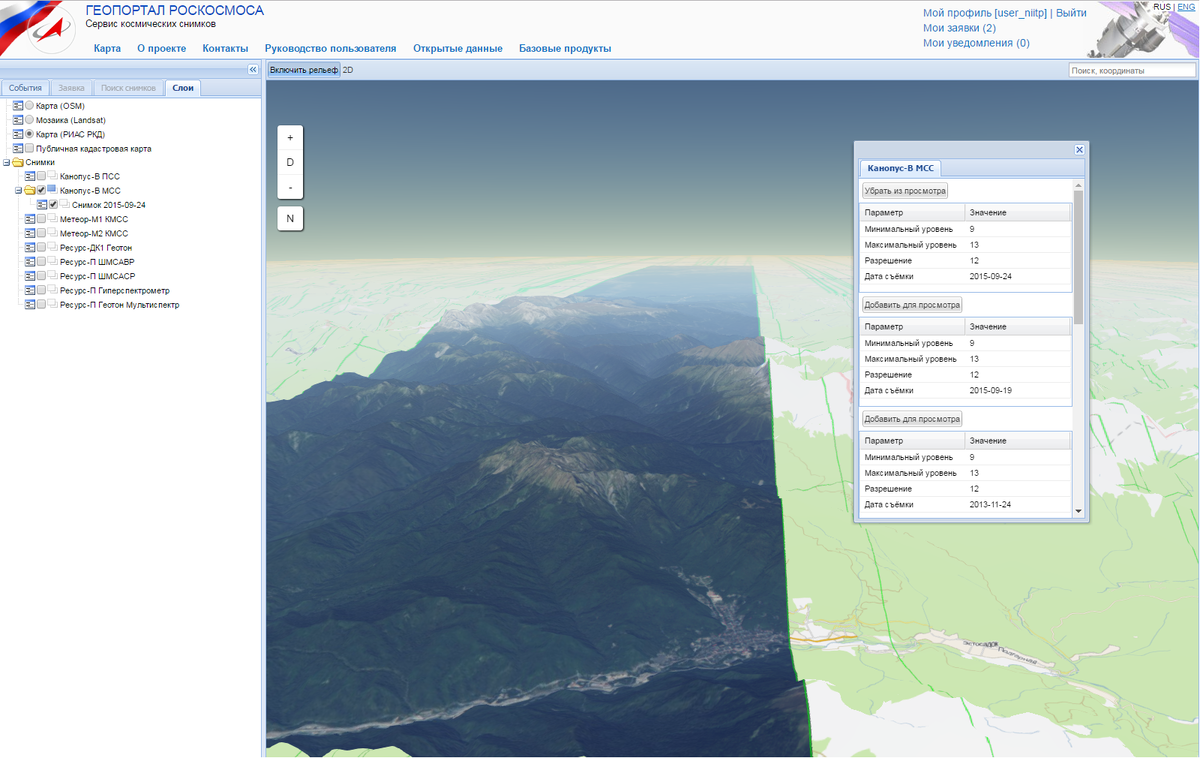Uncheck the Снимок 2015-09-24 checkbox

53,204
